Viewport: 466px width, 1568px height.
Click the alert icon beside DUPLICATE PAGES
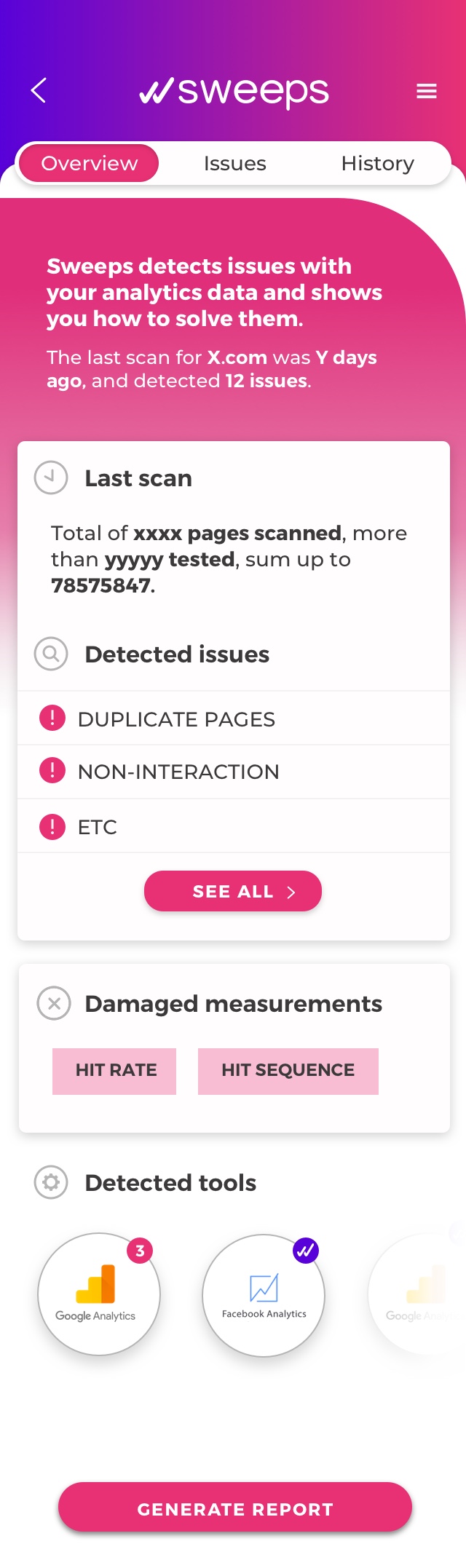tap(52, 718)
